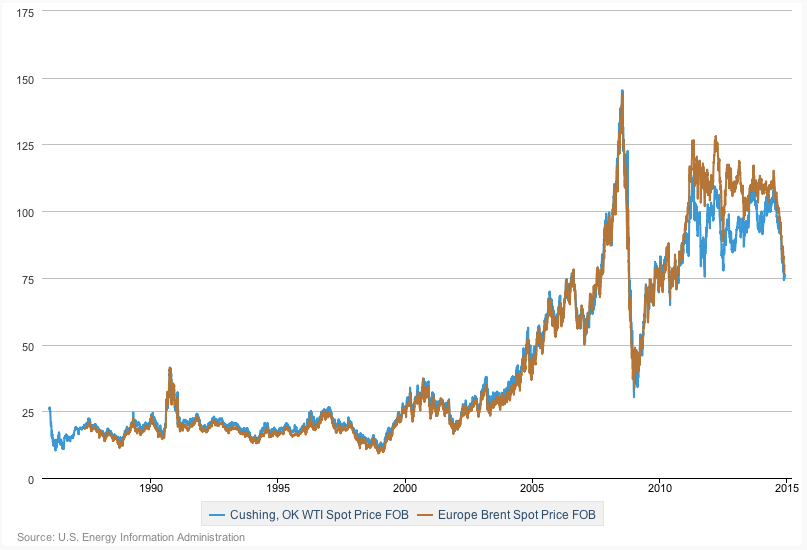807x550 pixels.
Task: Click the 2000 tick label on x-axis
Action: [405, 489]
